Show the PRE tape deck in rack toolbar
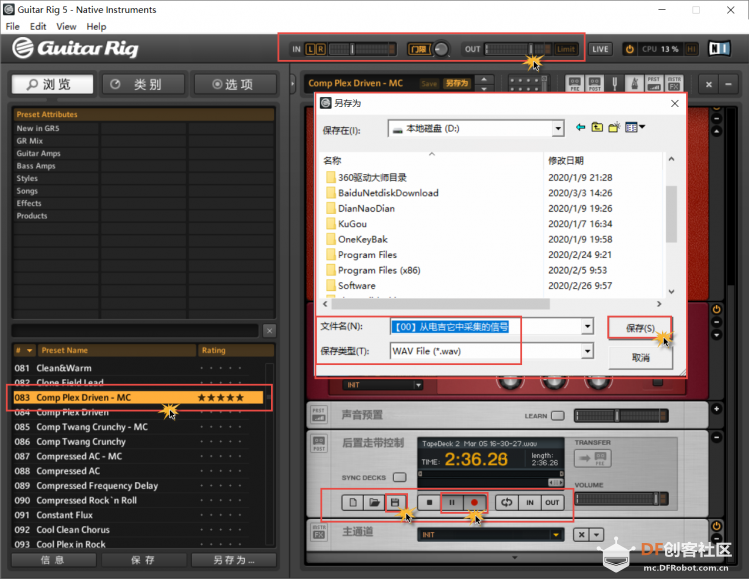Screen dimensions: 749x579 575,84
